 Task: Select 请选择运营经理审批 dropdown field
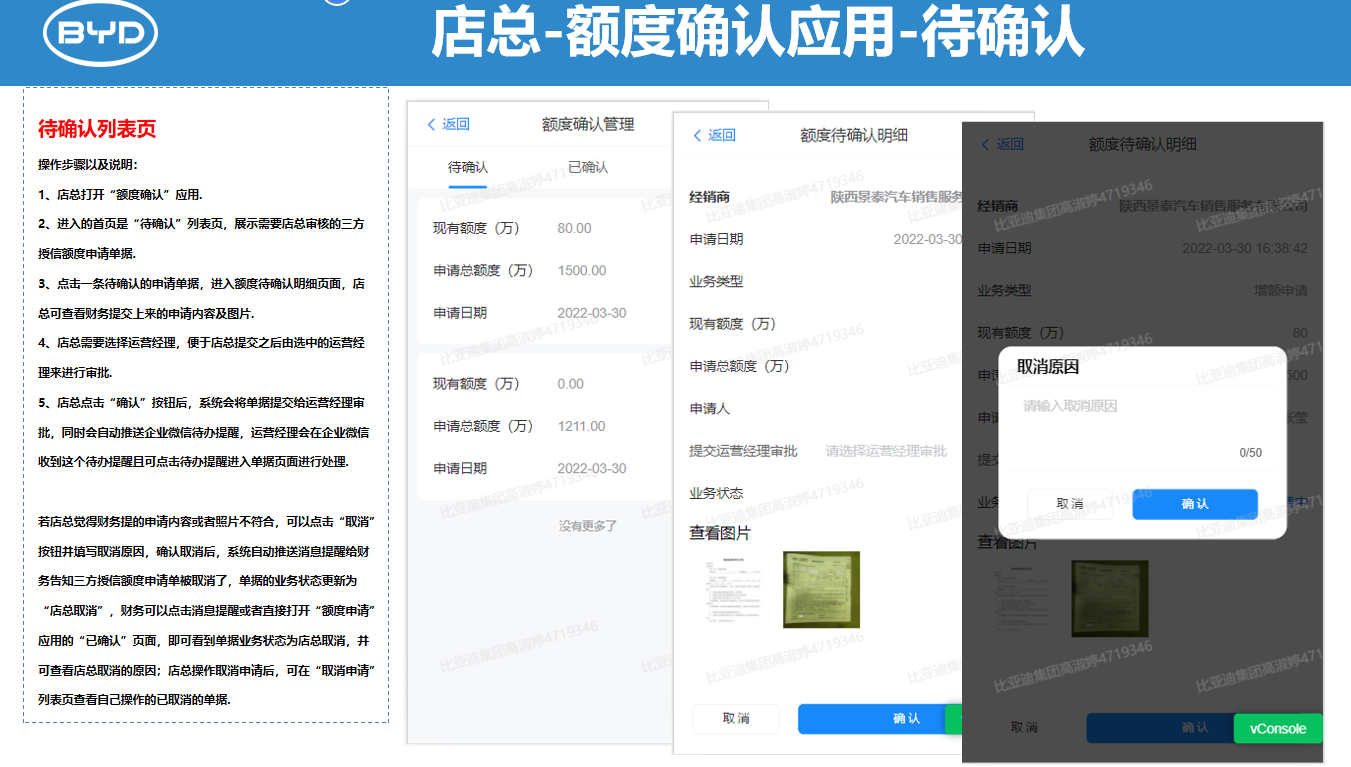(x=886, y=451)
